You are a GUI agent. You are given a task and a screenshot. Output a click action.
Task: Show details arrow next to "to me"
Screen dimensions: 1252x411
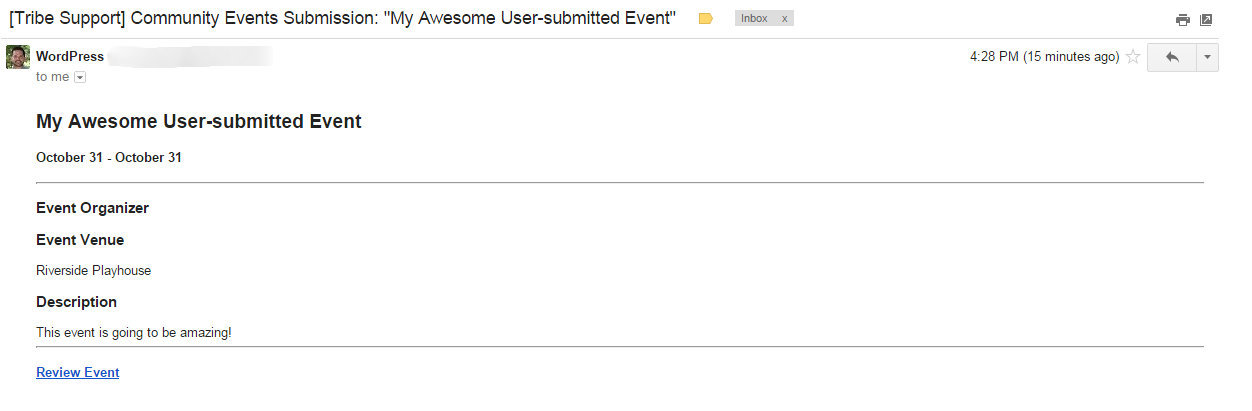(x=80, y=77)
